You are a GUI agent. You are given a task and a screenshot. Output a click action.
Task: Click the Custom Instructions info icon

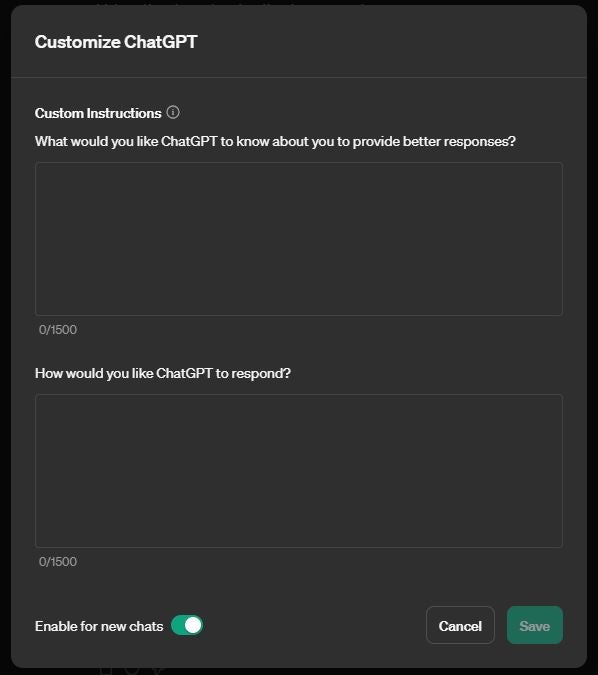(173, 113)
